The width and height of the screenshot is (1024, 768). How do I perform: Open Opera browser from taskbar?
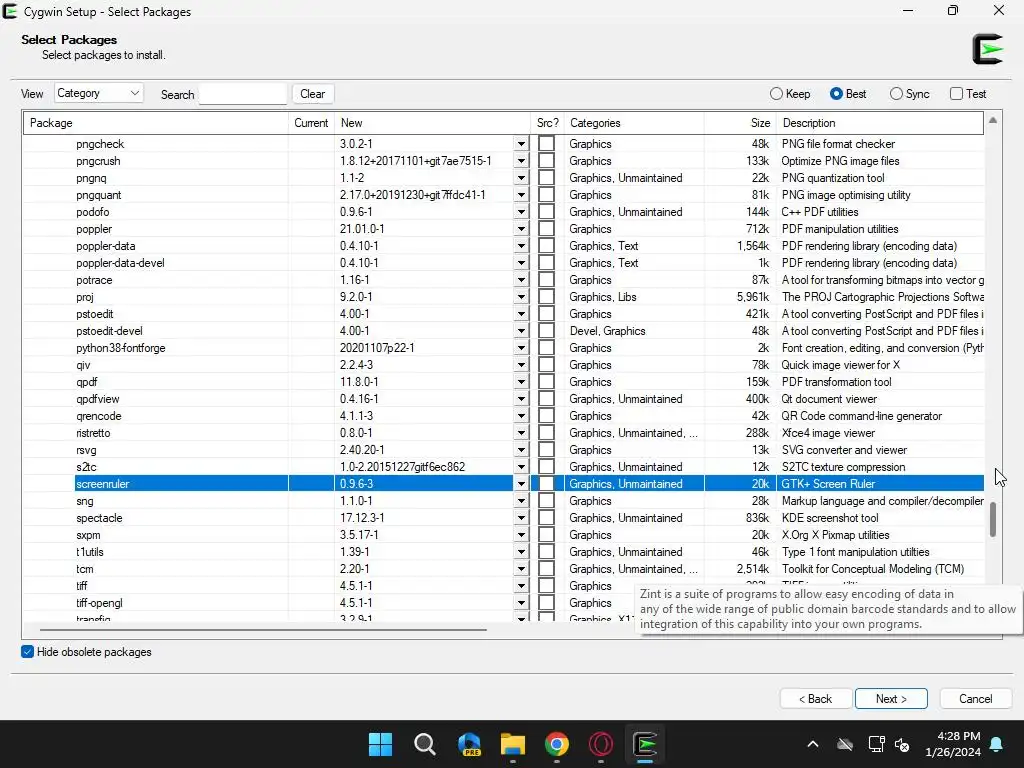point(601,744)
